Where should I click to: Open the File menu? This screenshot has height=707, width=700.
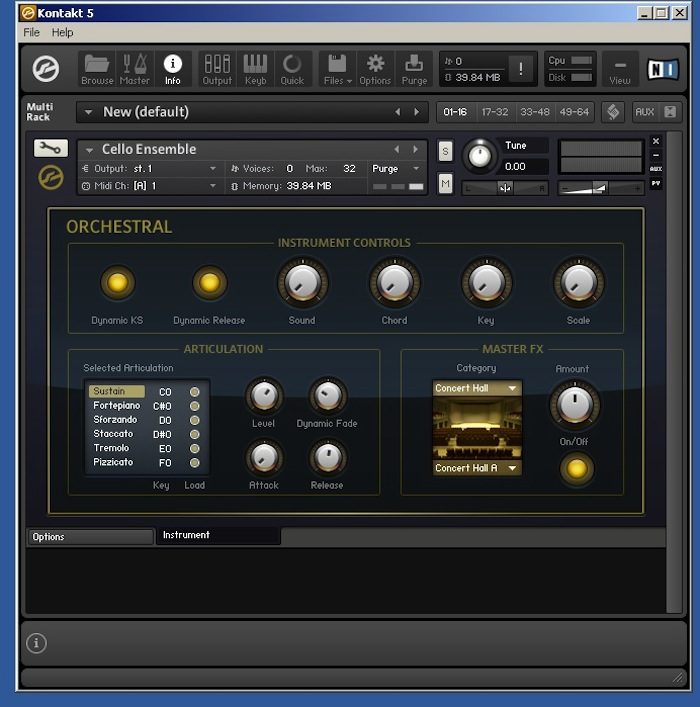click(x=31, y=32)
